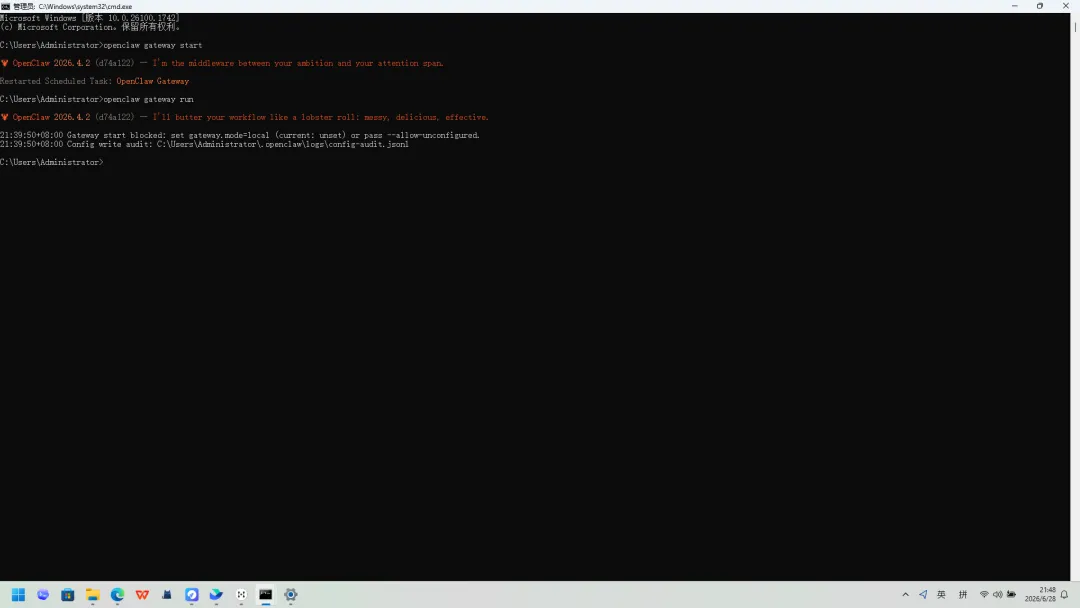This screenshot has height=608, width=1080.
Task: Click the 'openclaw gateway start' command line
Action: (101, 45)
